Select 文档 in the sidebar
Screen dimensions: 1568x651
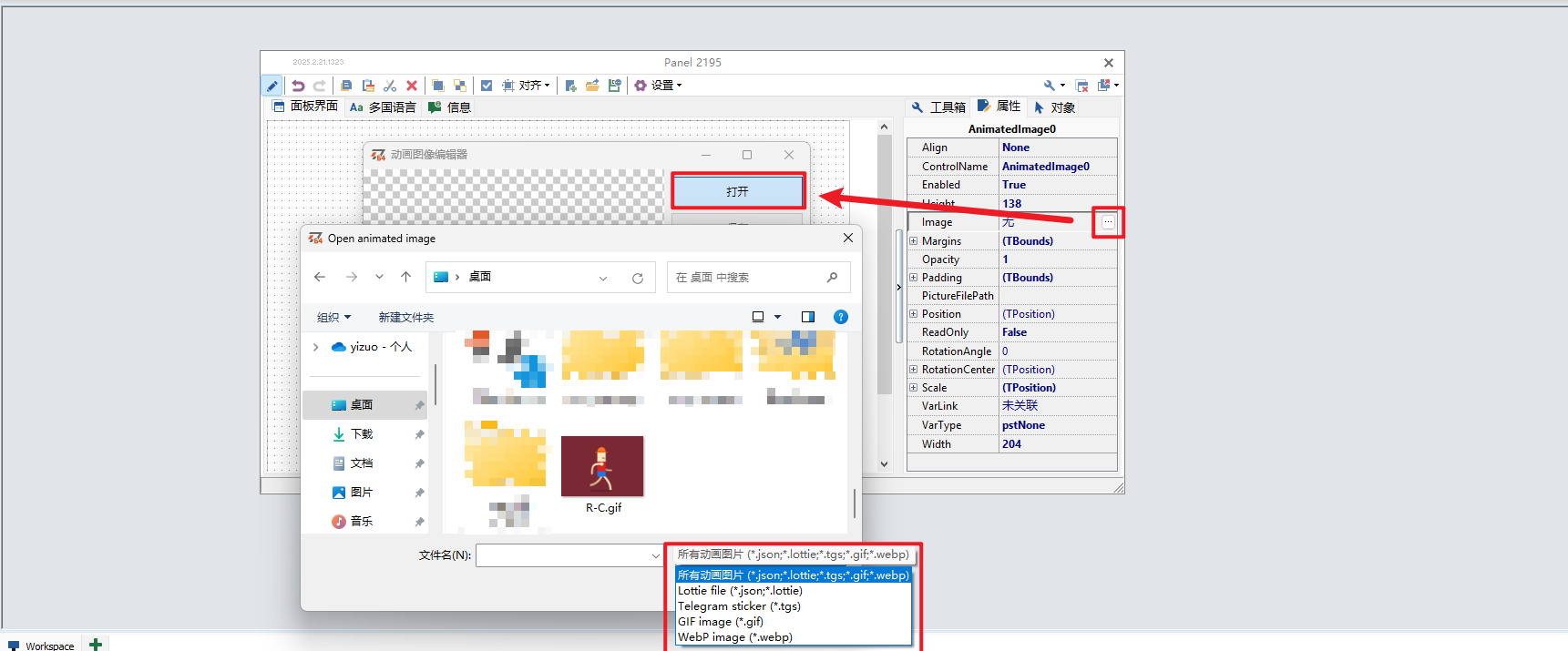pyautogui.click(x=365, y=463)
